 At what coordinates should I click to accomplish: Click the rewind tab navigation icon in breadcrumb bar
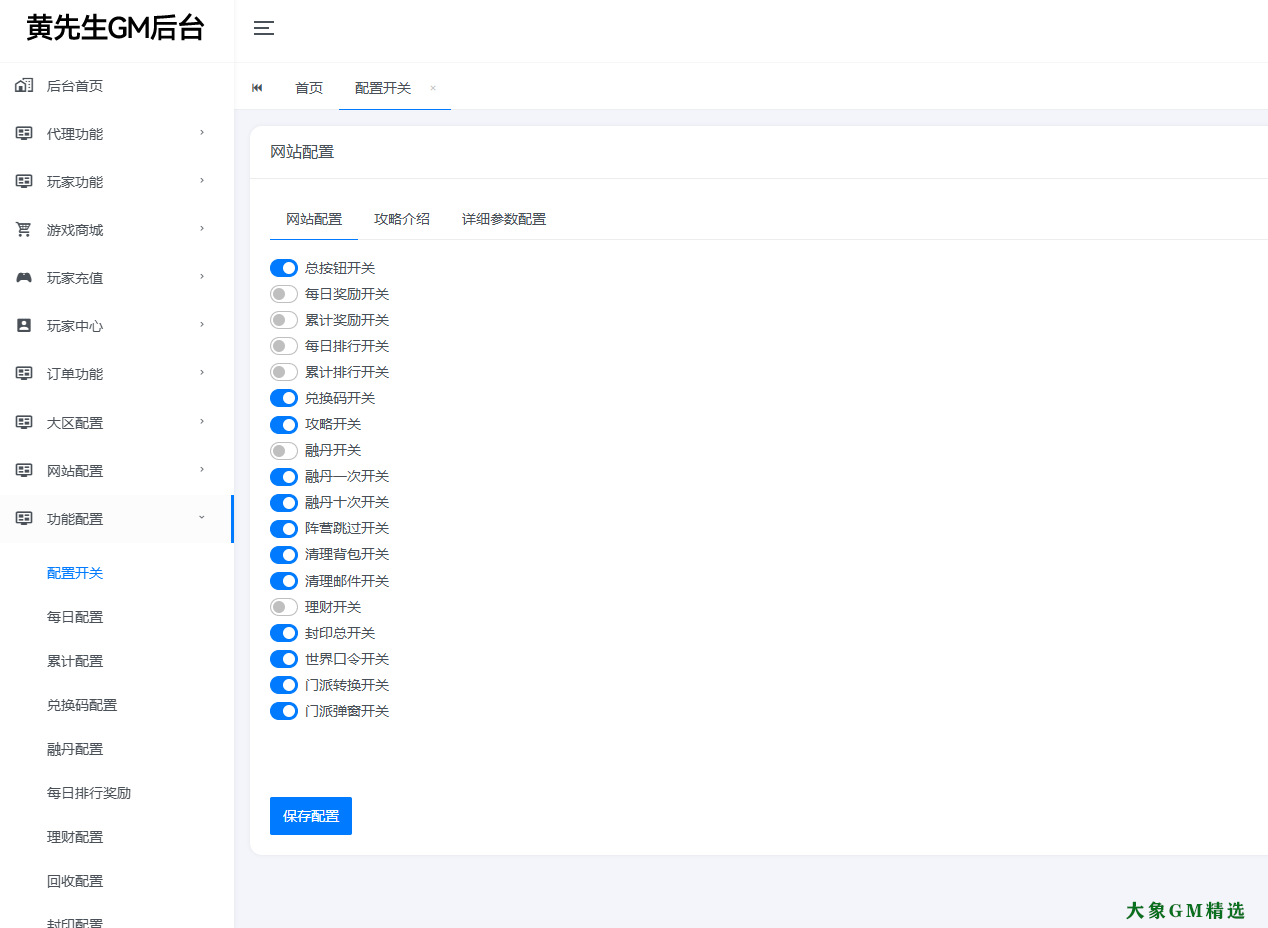(257, 88)
